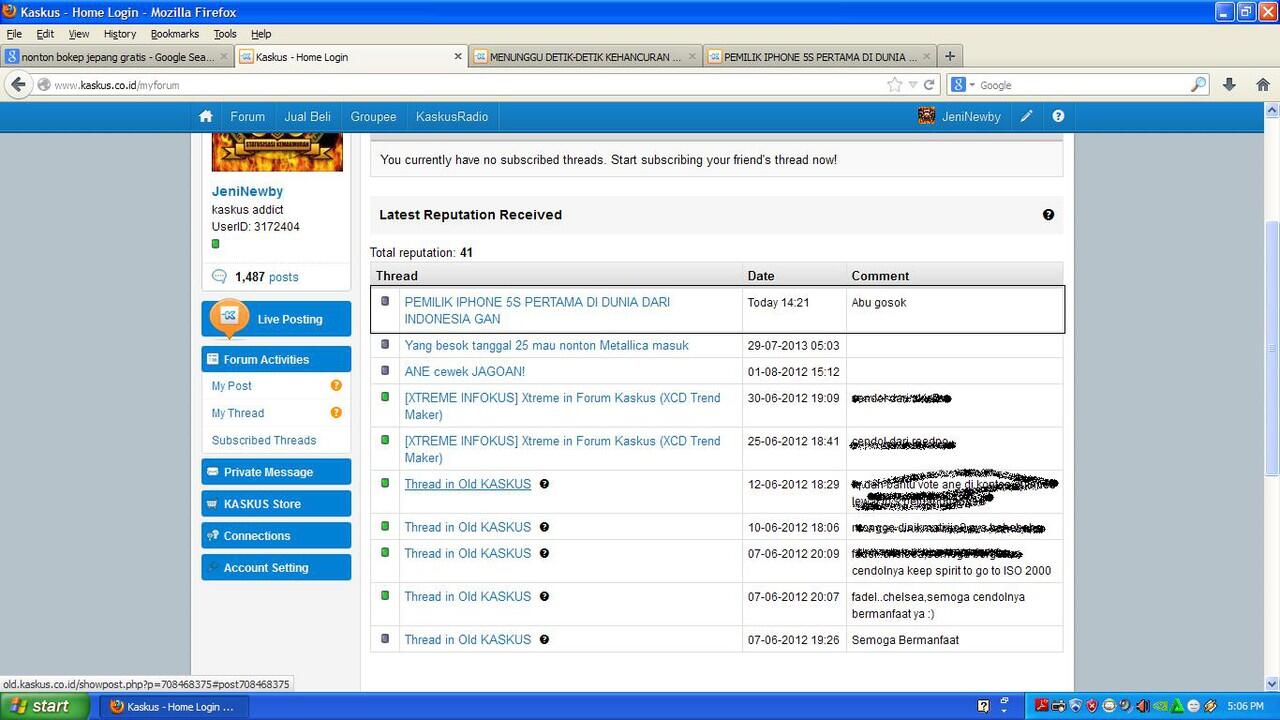1280x720 pixels.
Task: Click info icon on 10-06-2012 18:06 Old KASKUS row
Action: [x=544, y=526]
